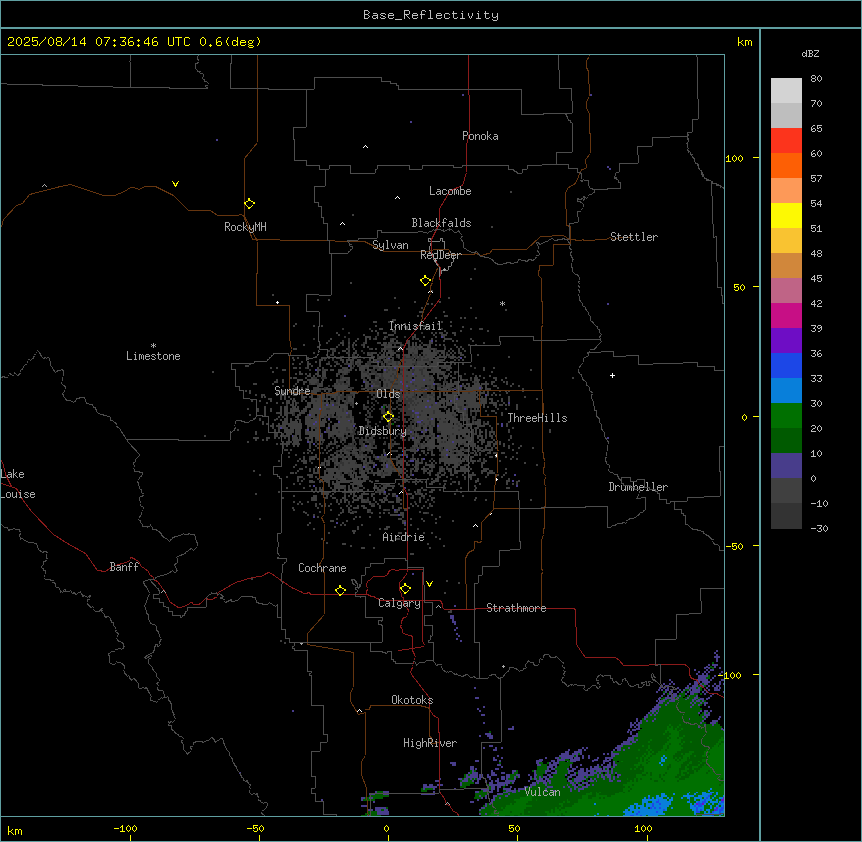Click the Okotoks label

click(x=412, y=700)
